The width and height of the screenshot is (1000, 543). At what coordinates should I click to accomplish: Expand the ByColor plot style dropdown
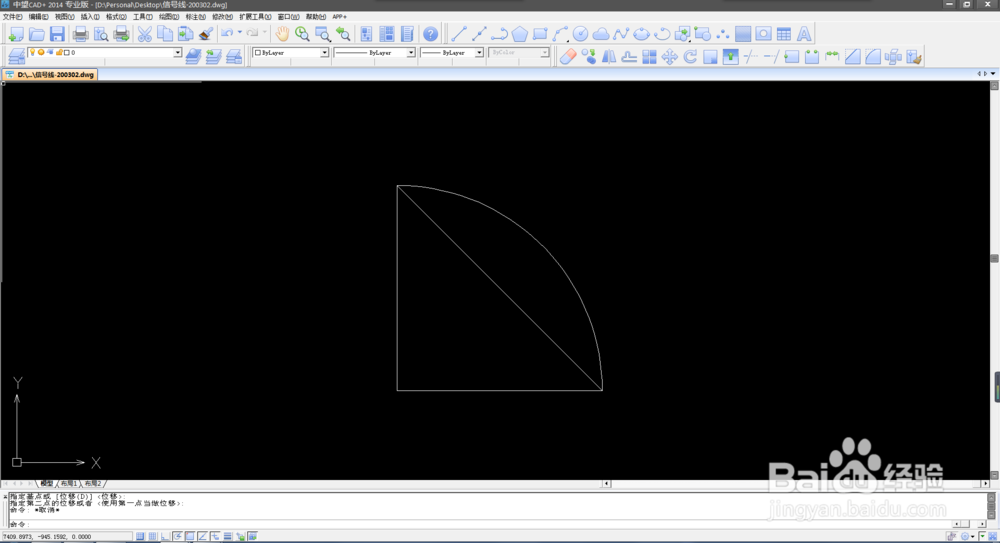(x=545, y=53)
